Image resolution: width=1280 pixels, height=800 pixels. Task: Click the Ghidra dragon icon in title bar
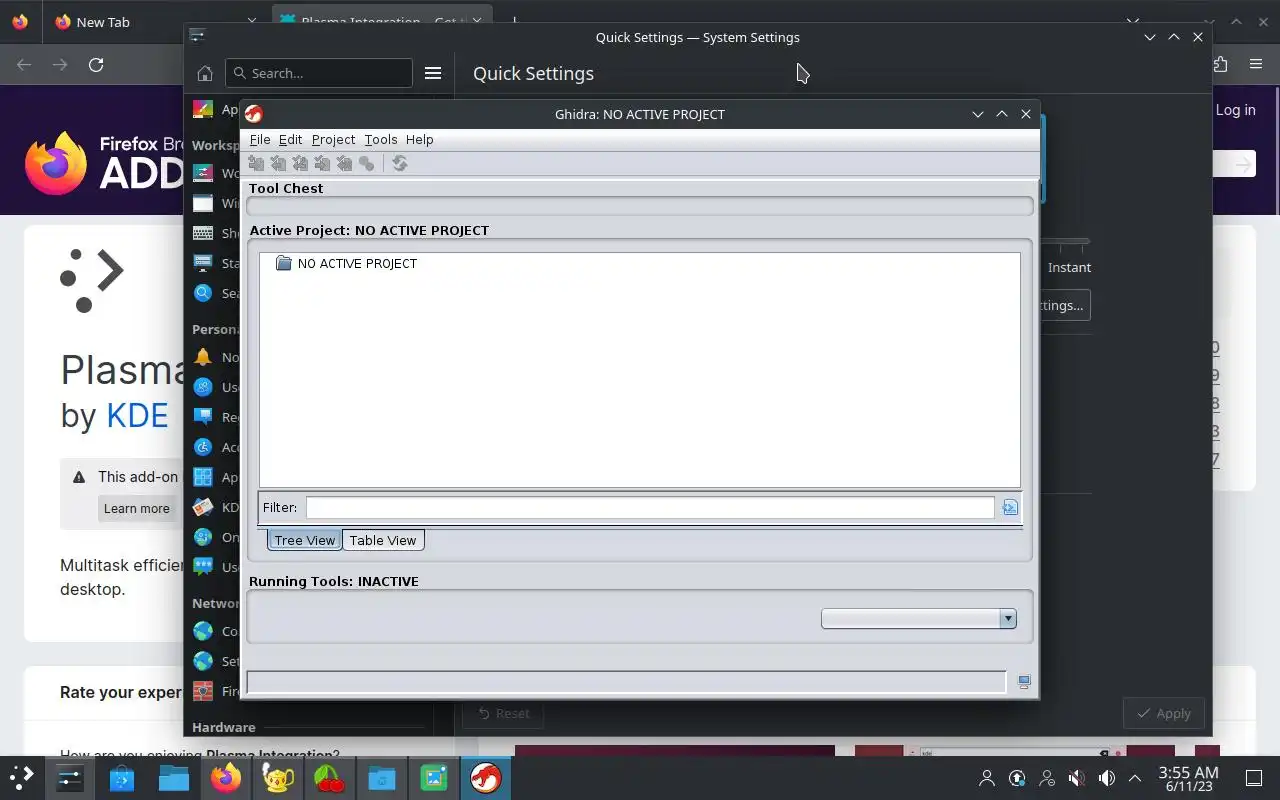(x=254, y=114)
